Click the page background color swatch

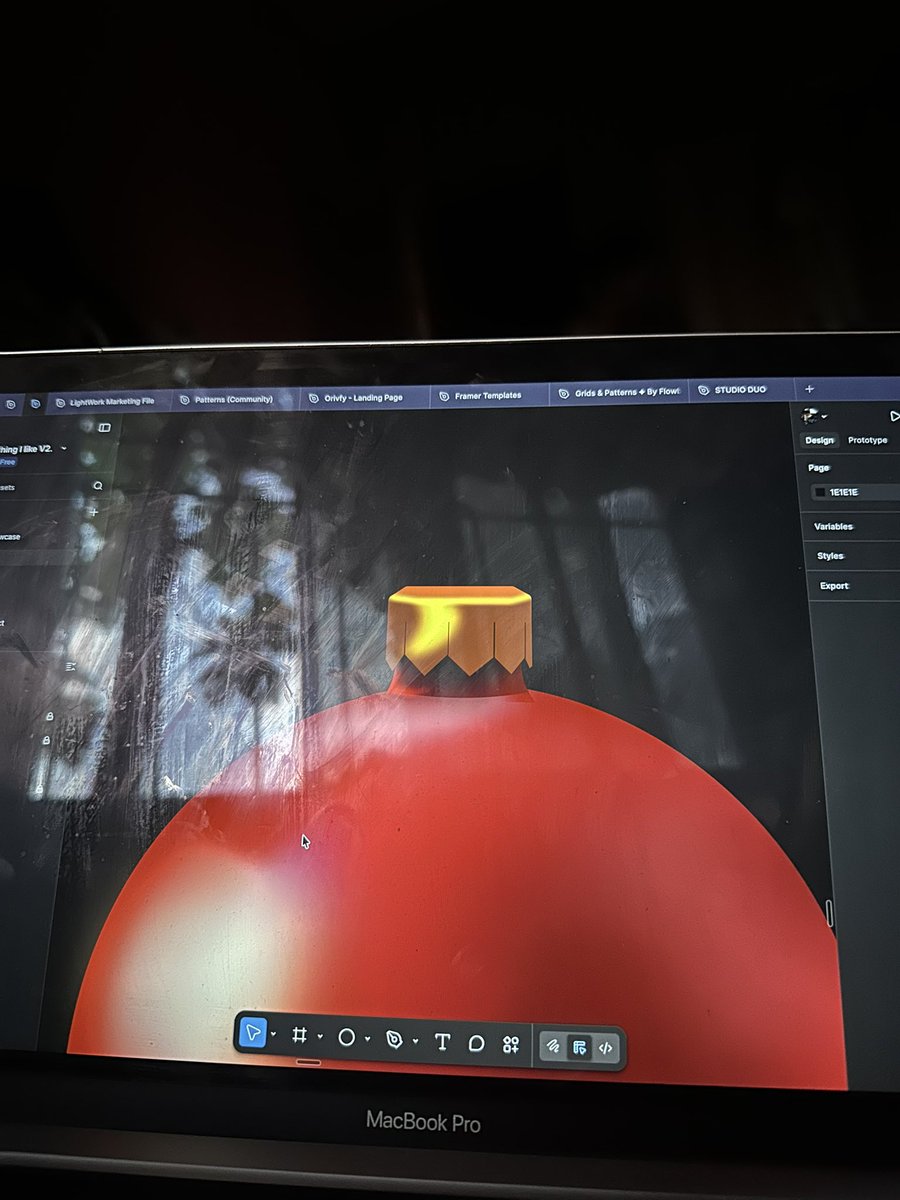click(x=820, y=492)
